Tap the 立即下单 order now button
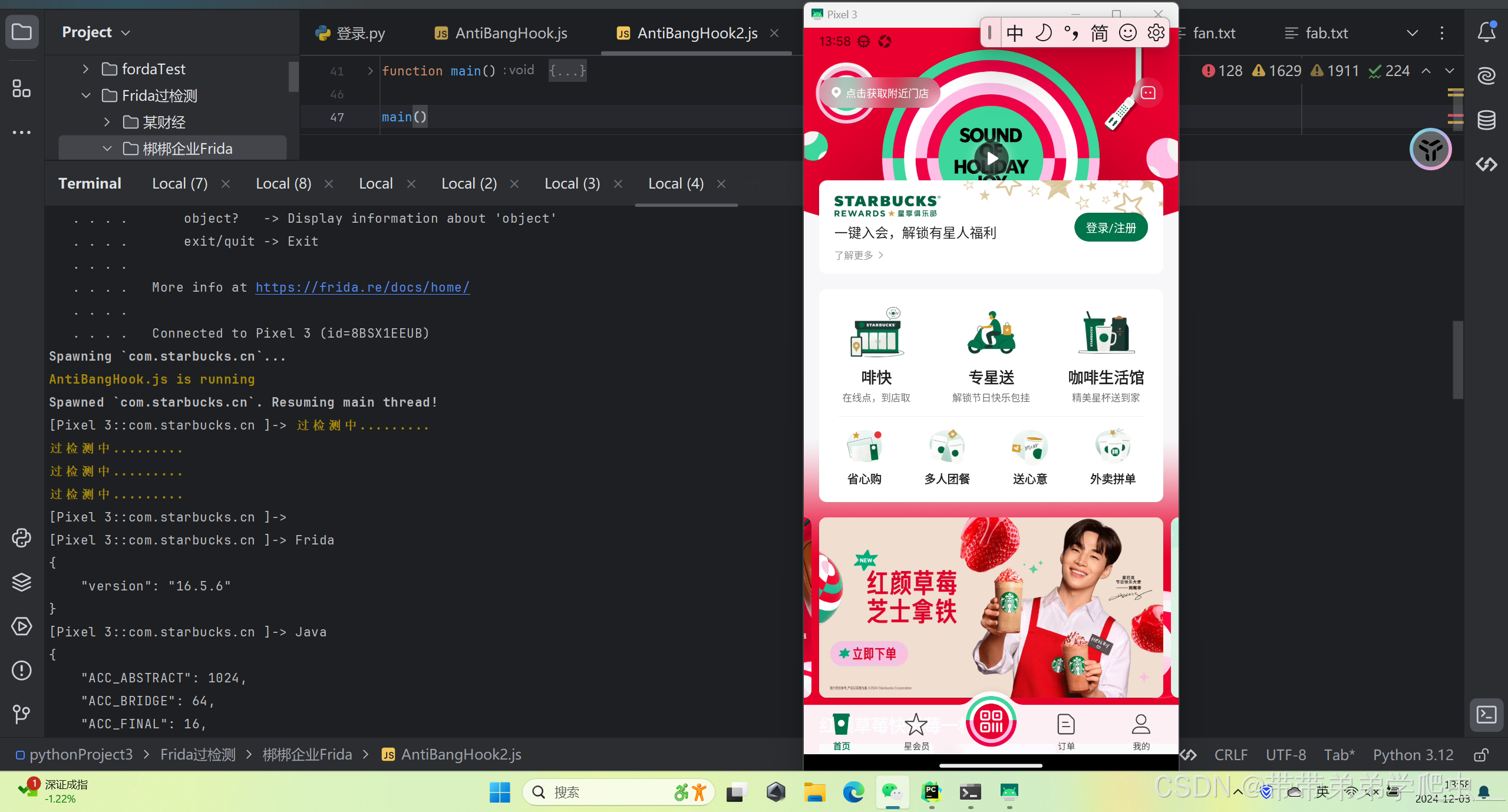Viewport: 1508px width, 812px height. click(x=869, y=653)
